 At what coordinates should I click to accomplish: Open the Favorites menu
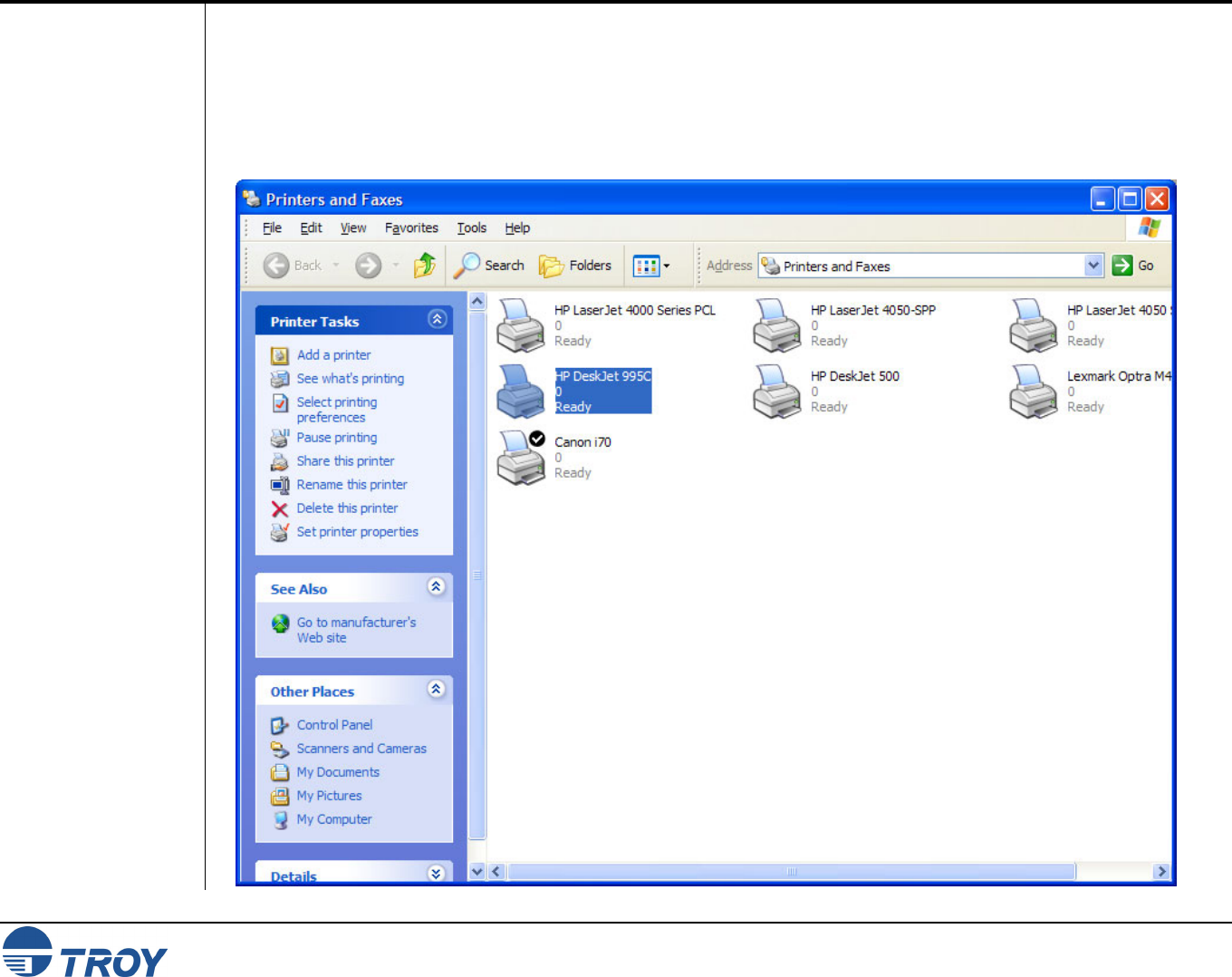pos(411,228)
